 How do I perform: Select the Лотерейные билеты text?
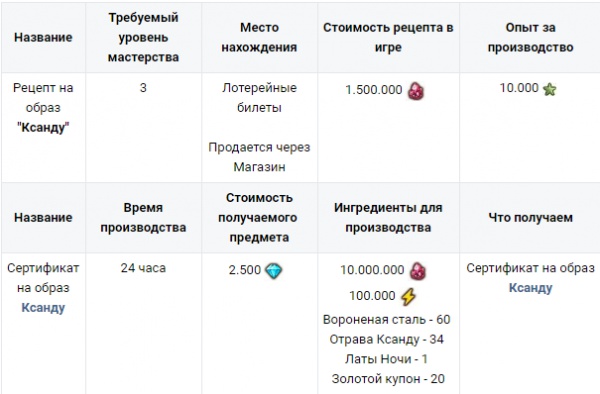pyautogui.click(x=259, y=98)
